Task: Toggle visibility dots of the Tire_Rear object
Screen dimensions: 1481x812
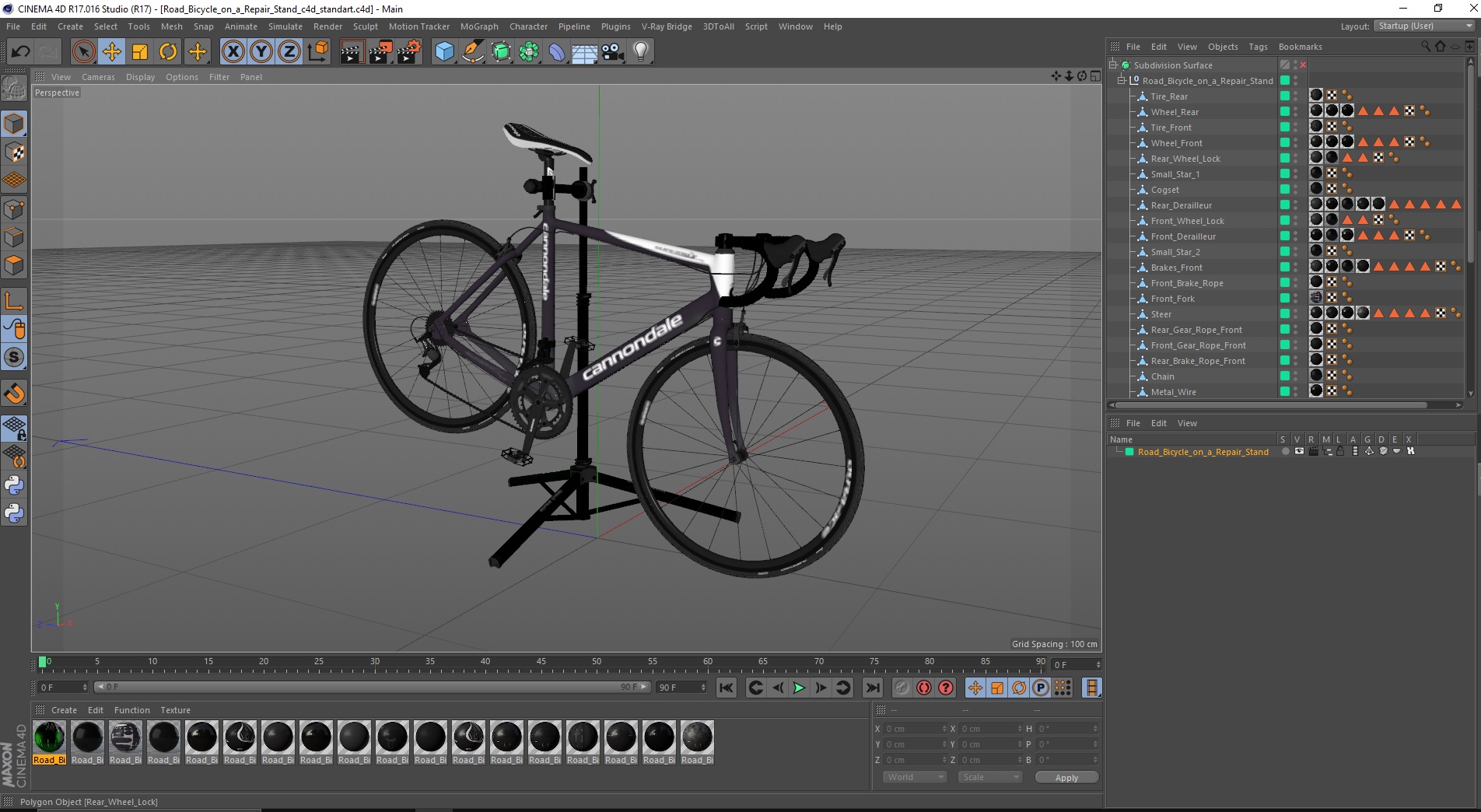Action: point(1295,96)
